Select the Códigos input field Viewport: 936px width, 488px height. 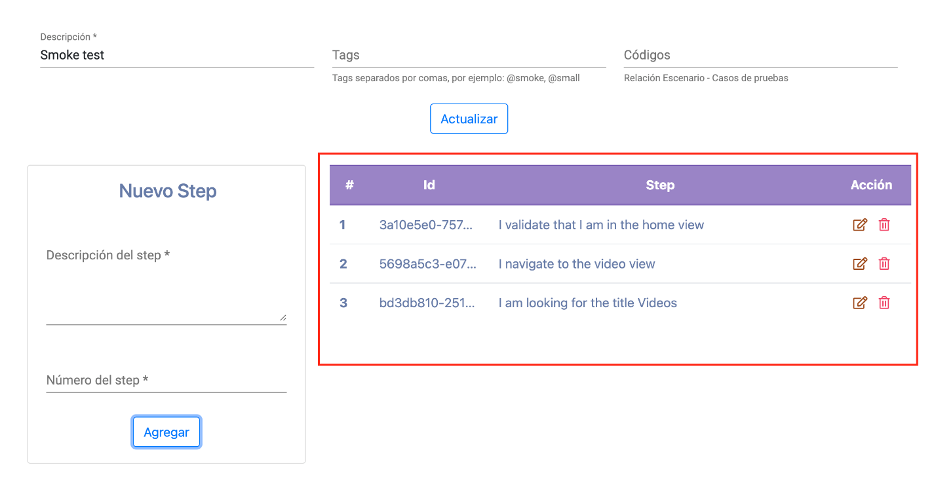(x=760, y=55)
